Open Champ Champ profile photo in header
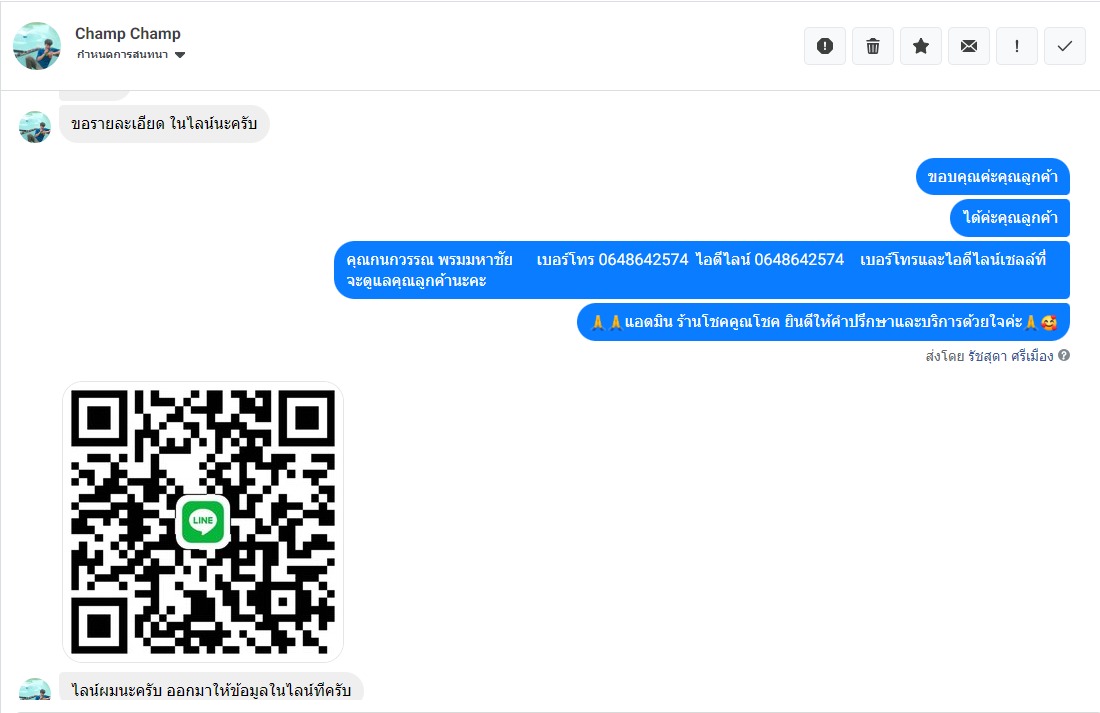Screen dimensions: 1100x713 pos(37,46)
